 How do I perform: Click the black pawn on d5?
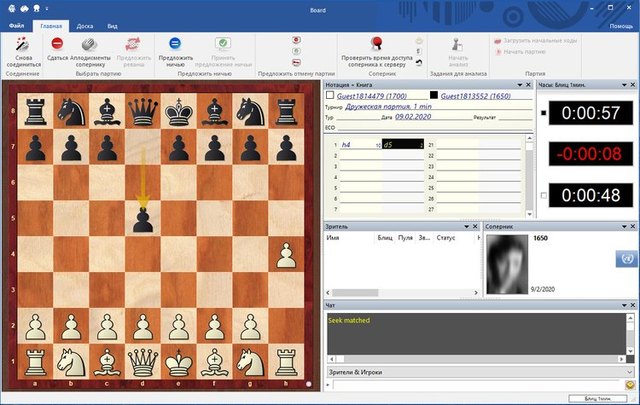143,215
